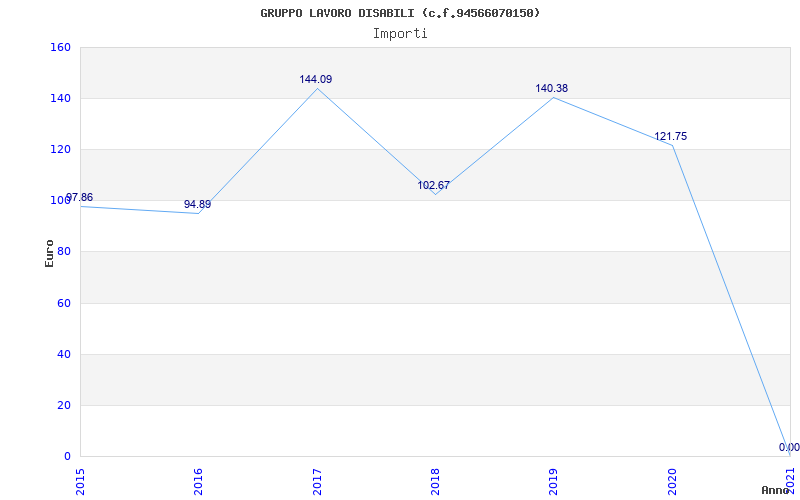Click the 94.89 data label
This screenshot has width=800, height=500.
197,205
